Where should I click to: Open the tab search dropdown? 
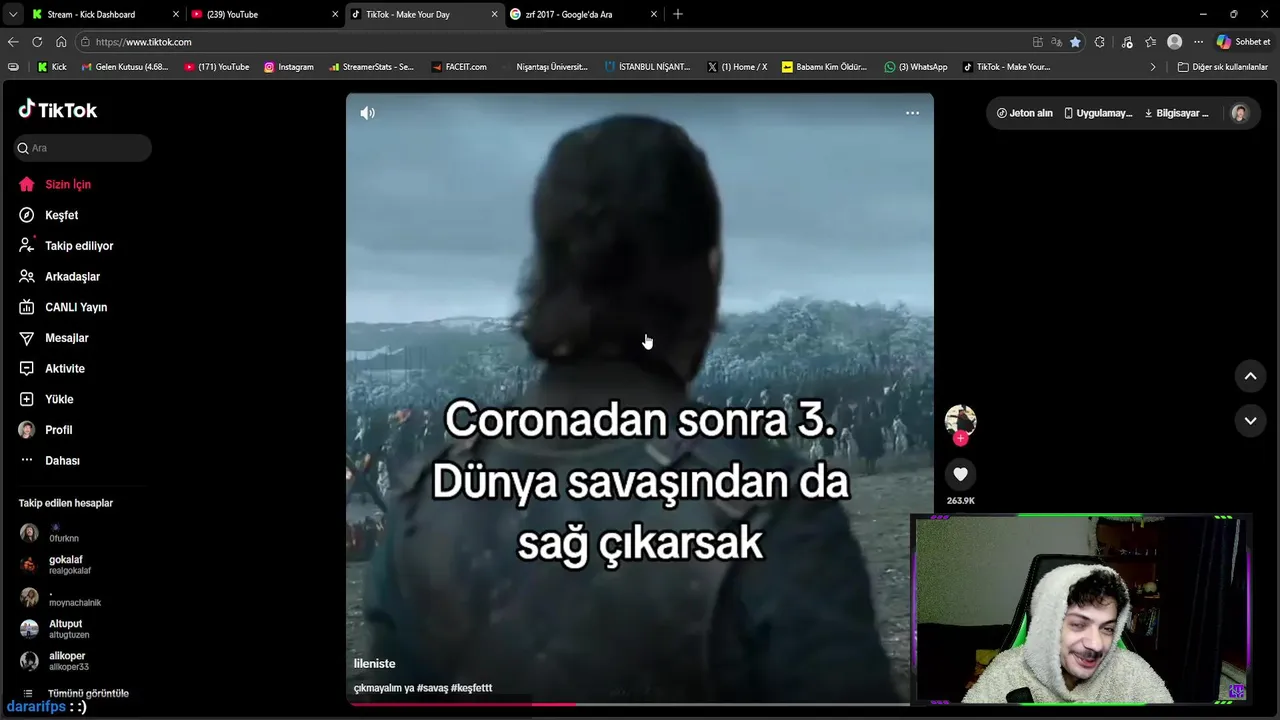pos(12,14)
